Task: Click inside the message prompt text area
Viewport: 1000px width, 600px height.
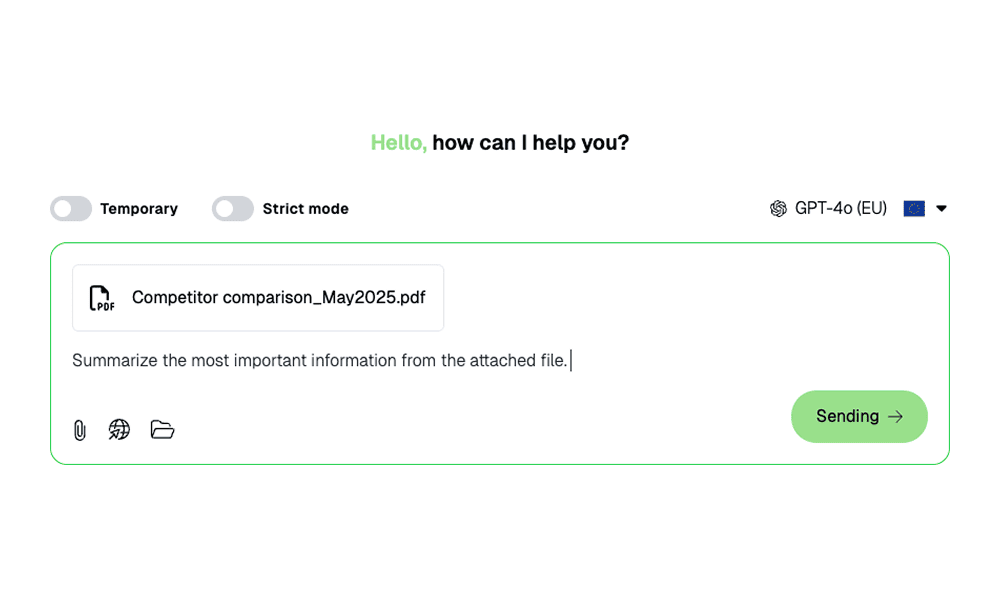Action: coord(320,360)
